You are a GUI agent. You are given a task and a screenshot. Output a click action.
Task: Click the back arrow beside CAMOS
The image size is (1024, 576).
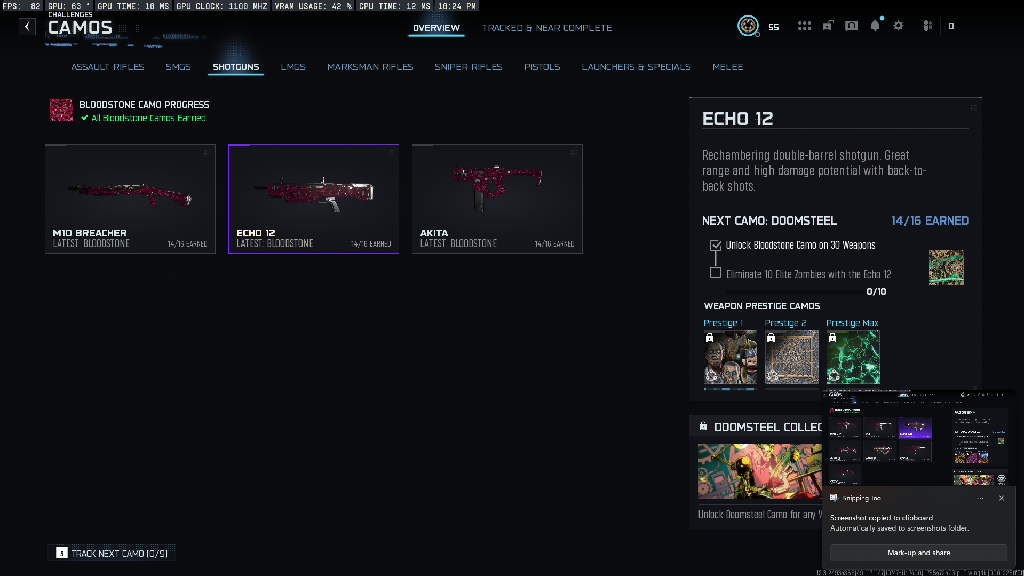pyautogui.click(x=27, y=27)
